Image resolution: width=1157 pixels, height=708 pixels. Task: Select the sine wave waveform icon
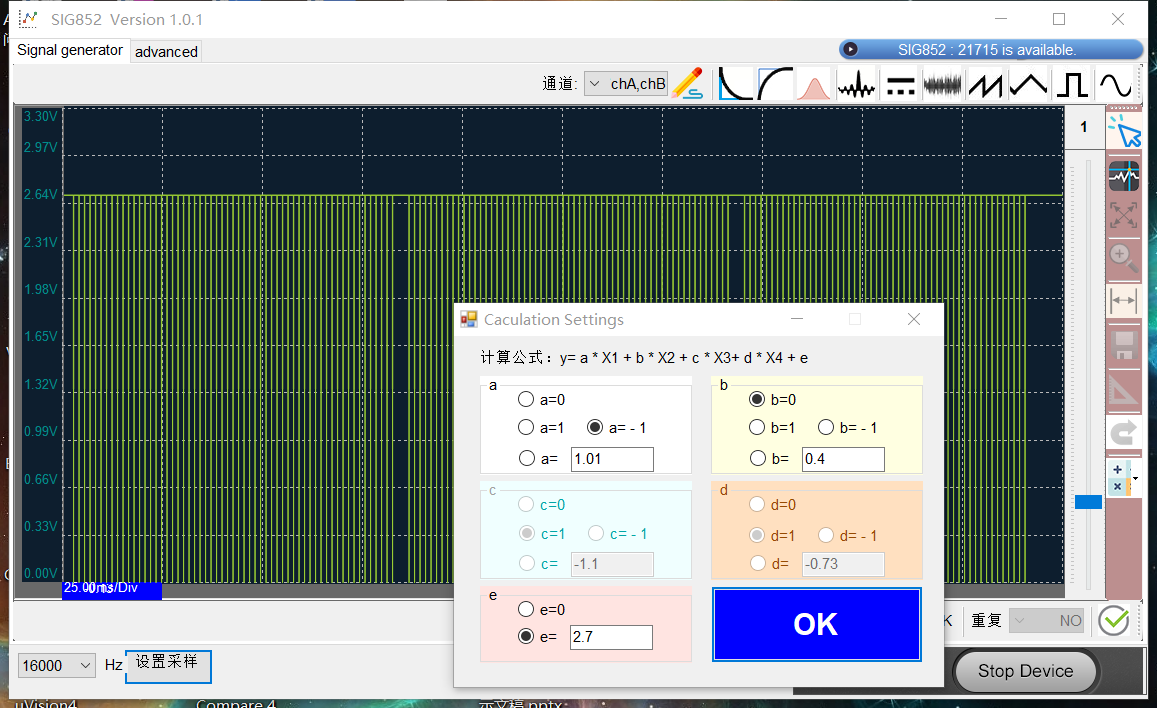tap(1115, 84)
